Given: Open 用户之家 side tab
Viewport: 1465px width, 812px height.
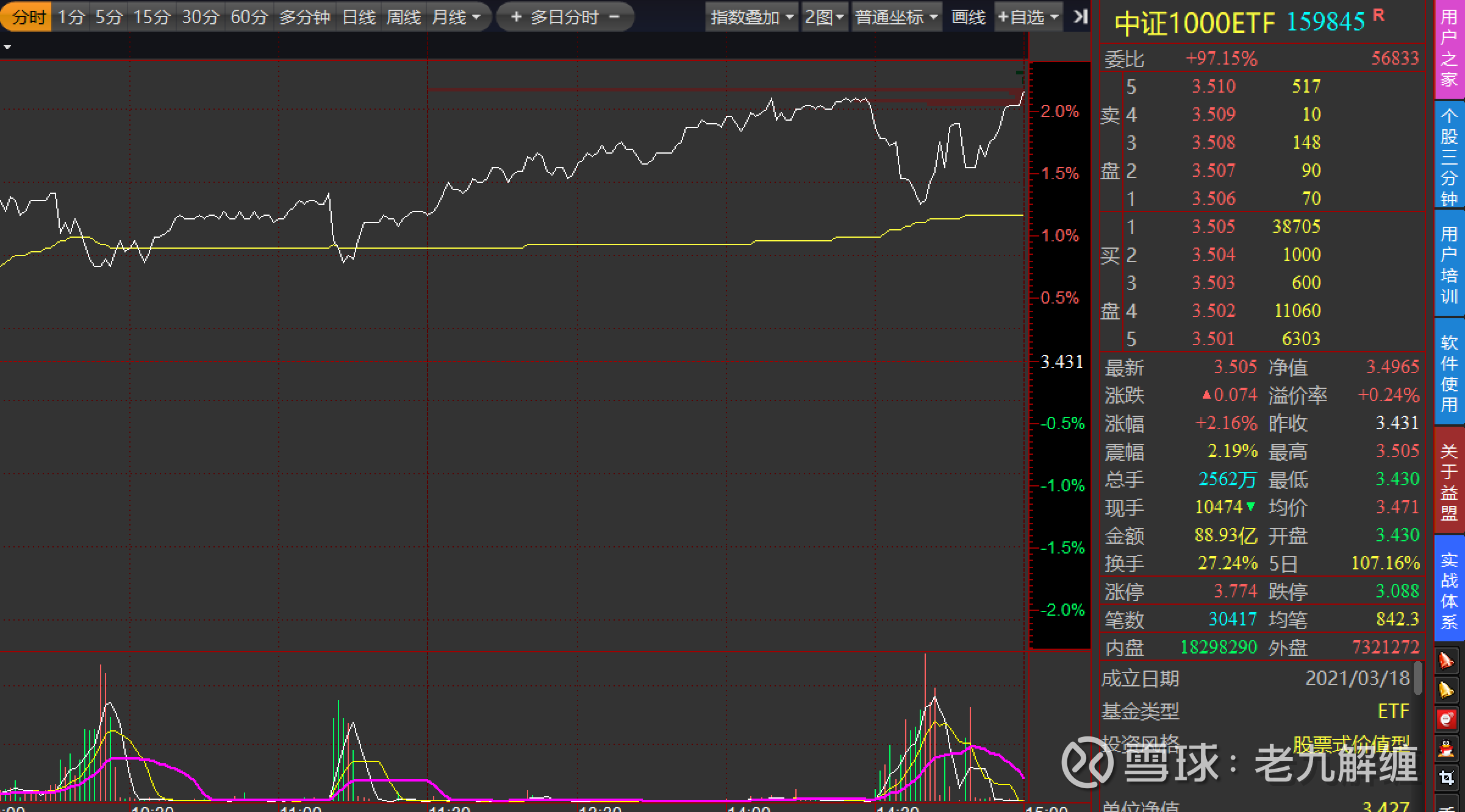Looking at the screenshot, I should pos(1449,49).
